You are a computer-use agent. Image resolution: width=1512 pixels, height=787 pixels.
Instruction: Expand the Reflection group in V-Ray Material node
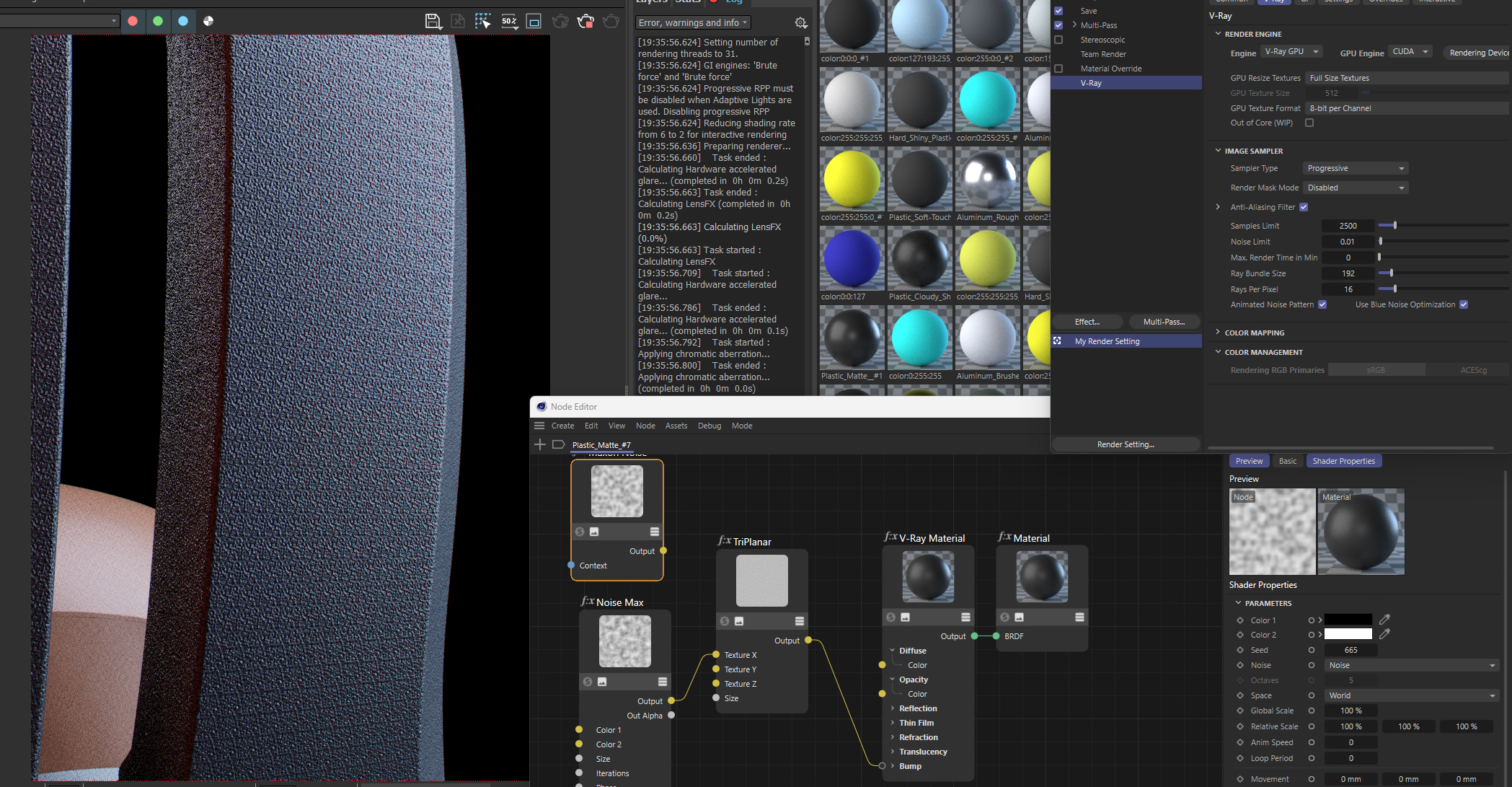[x=893, y=708]
